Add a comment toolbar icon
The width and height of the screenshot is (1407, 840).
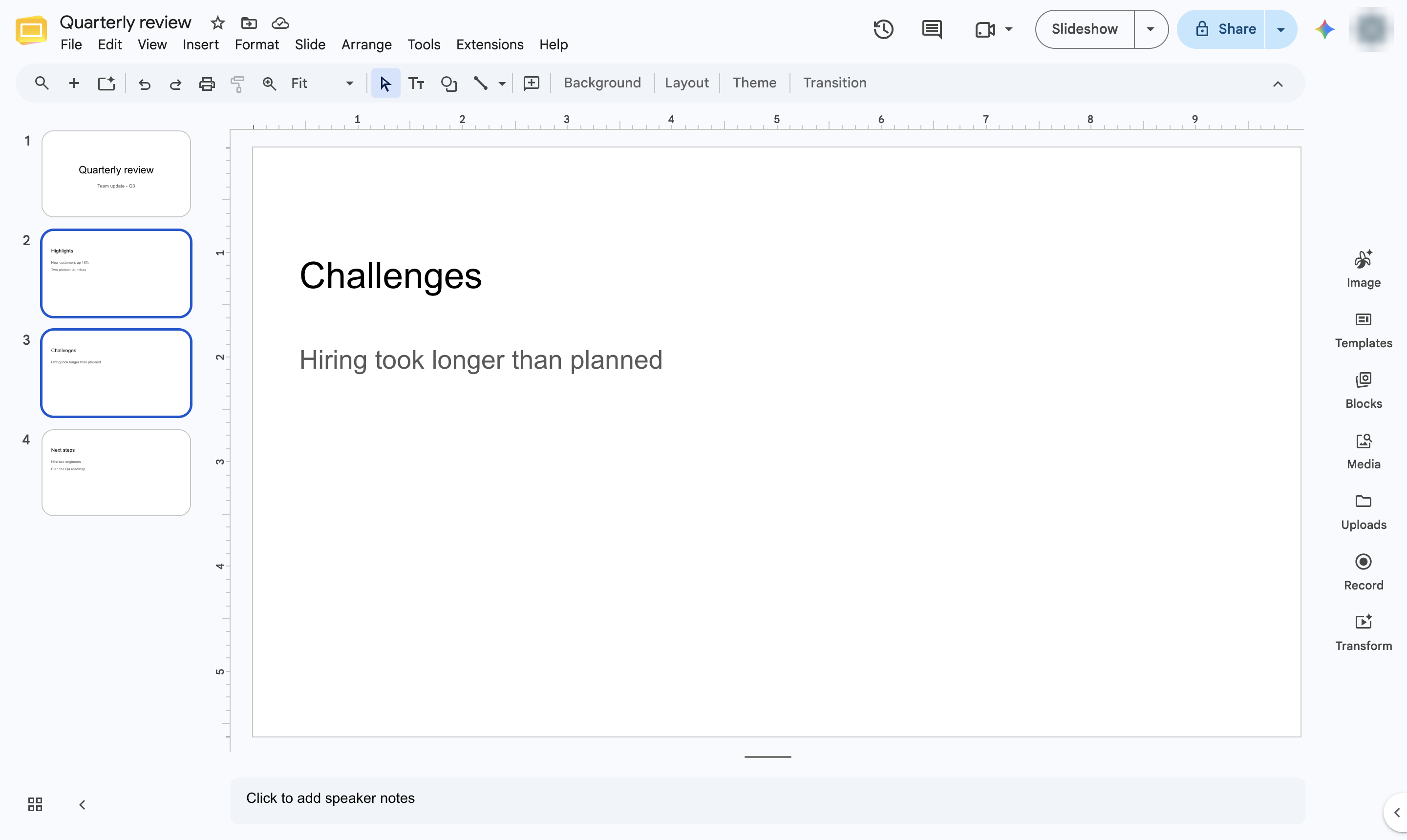pyautogui.click(x=531, y=83)
